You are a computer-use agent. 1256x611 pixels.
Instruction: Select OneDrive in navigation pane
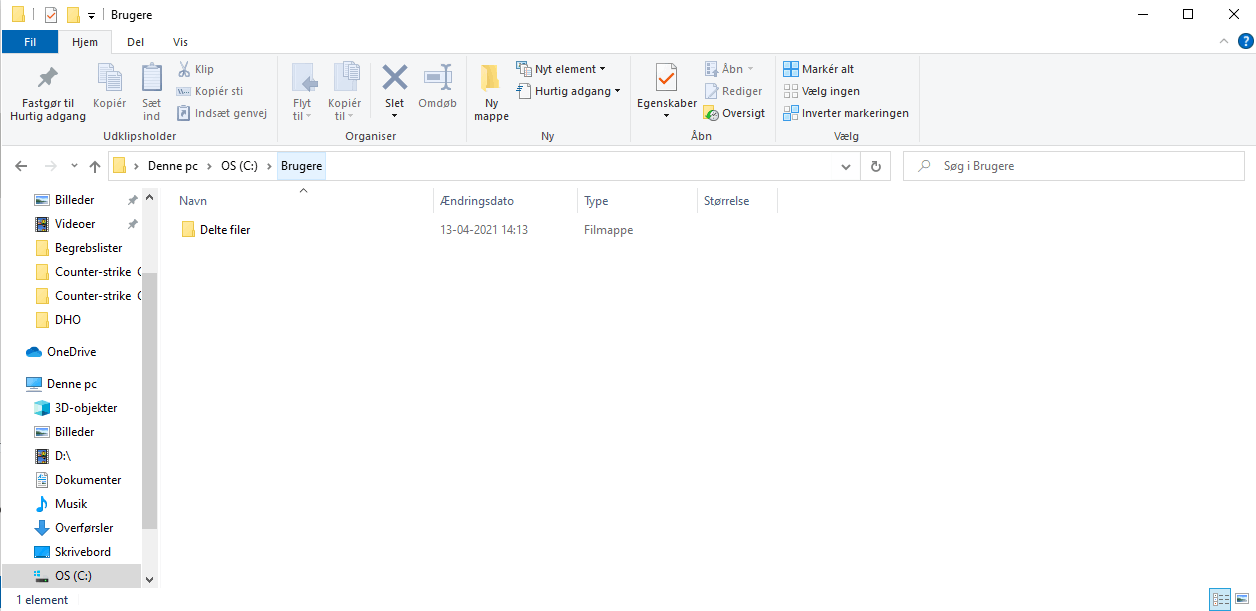click(62, 352)
